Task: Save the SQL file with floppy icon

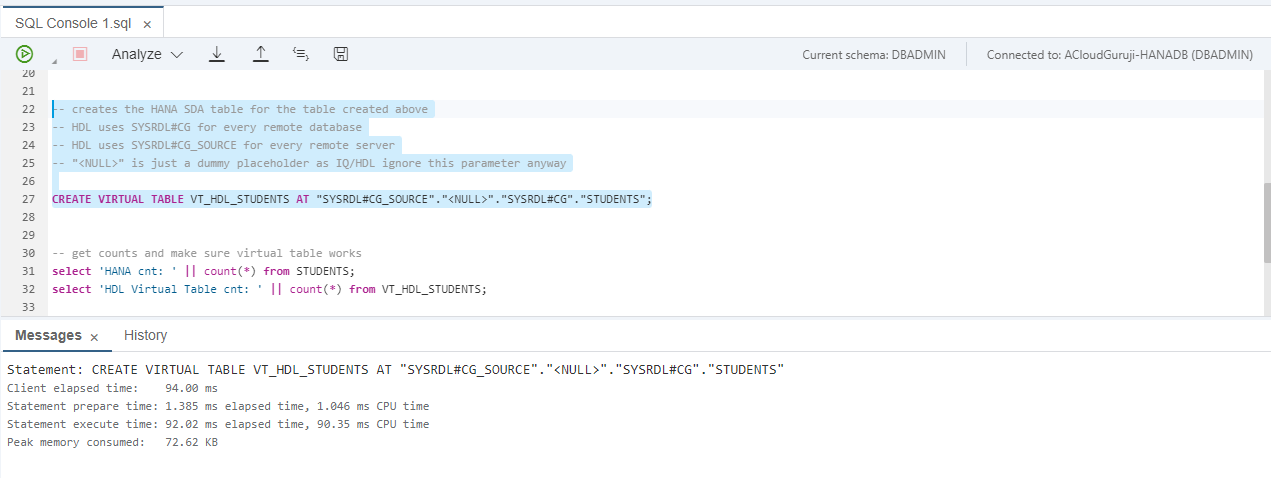Action: point(341,54)
